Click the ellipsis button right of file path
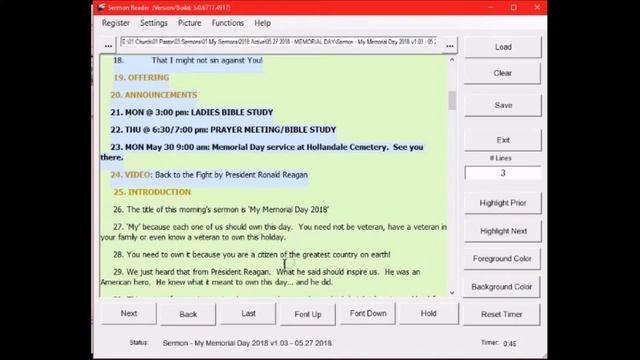 coord(450,46)
